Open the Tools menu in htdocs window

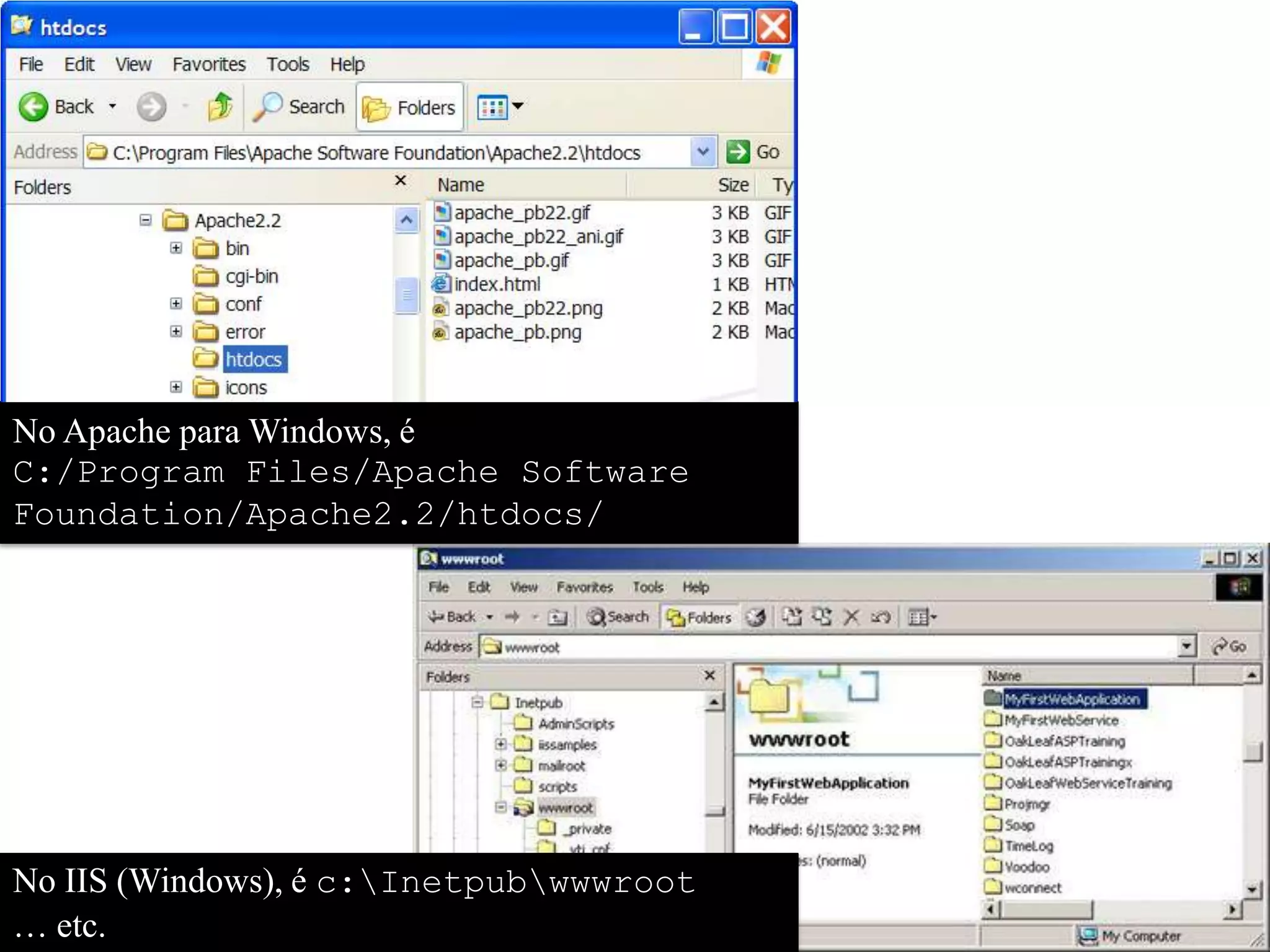click(x=288, y=64)
